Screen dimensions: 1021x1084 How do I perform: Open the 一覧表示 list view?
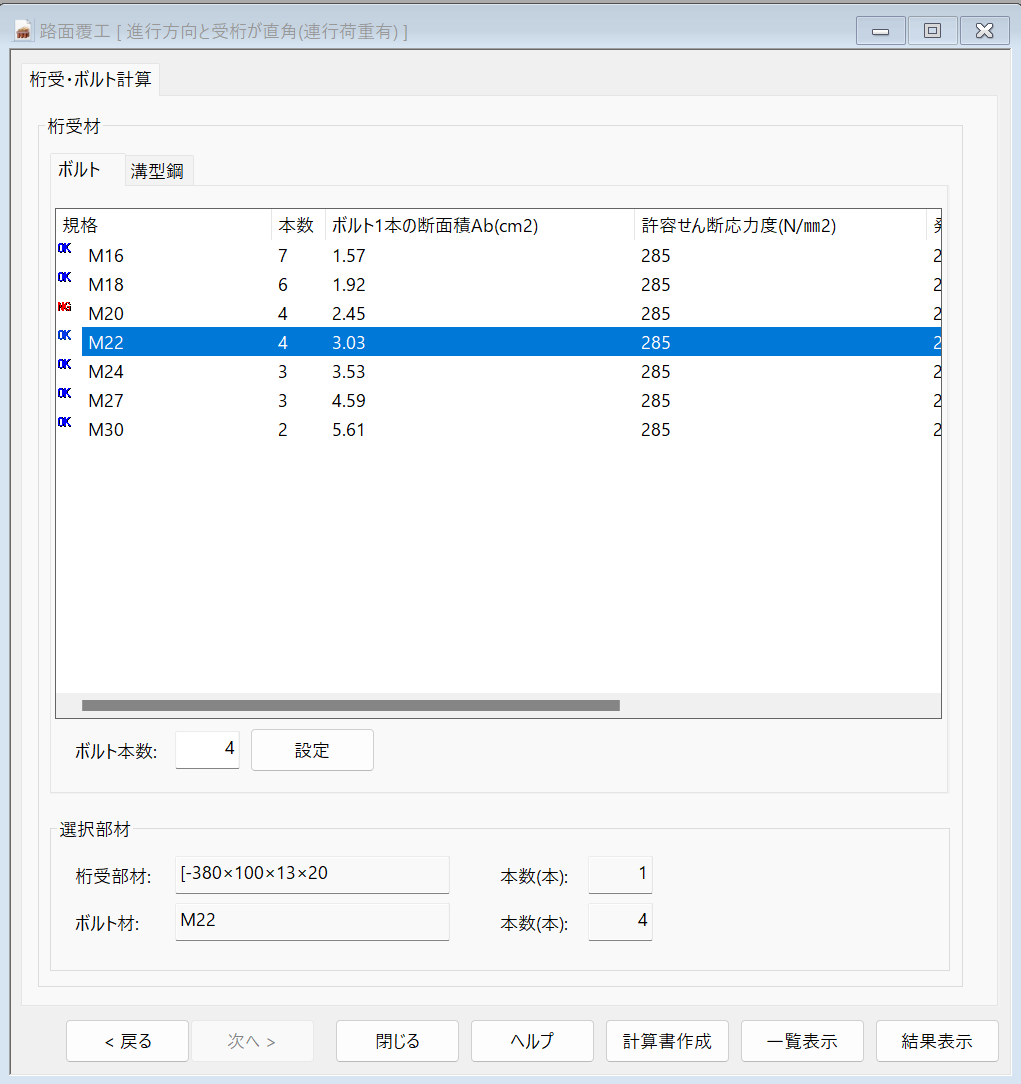tap(802, 1041)
